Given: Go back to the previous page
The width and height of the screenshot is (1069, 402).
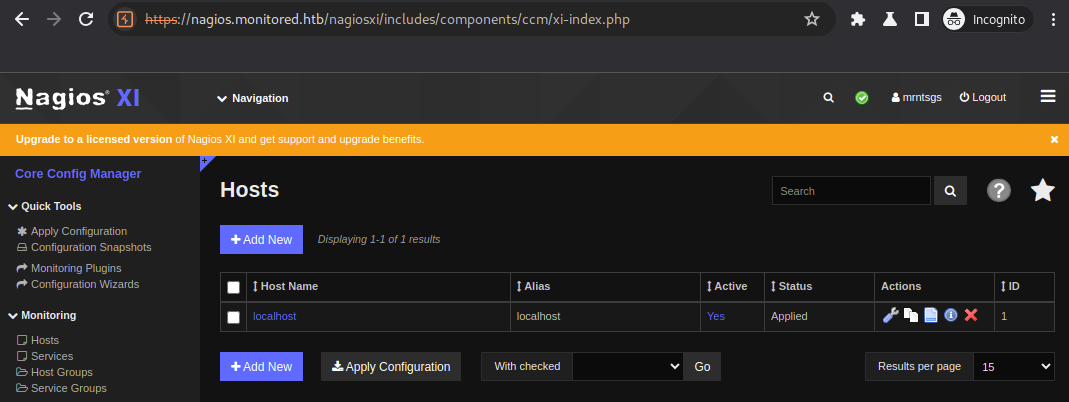Looking at the screenshot, I should 22,19.
